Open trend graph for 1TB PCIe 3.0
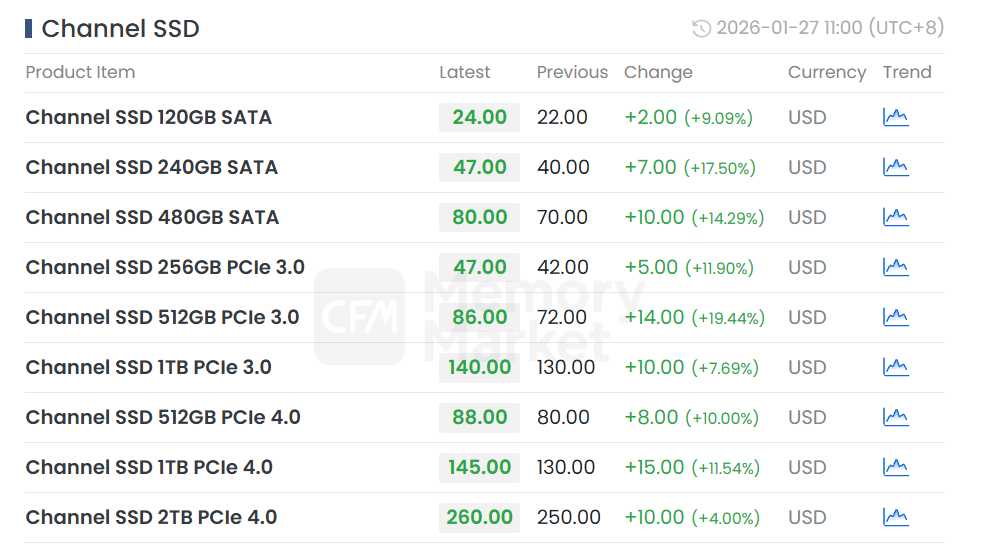Image resolution: width=992 pixels, height=559 pixels. point(895,367)
